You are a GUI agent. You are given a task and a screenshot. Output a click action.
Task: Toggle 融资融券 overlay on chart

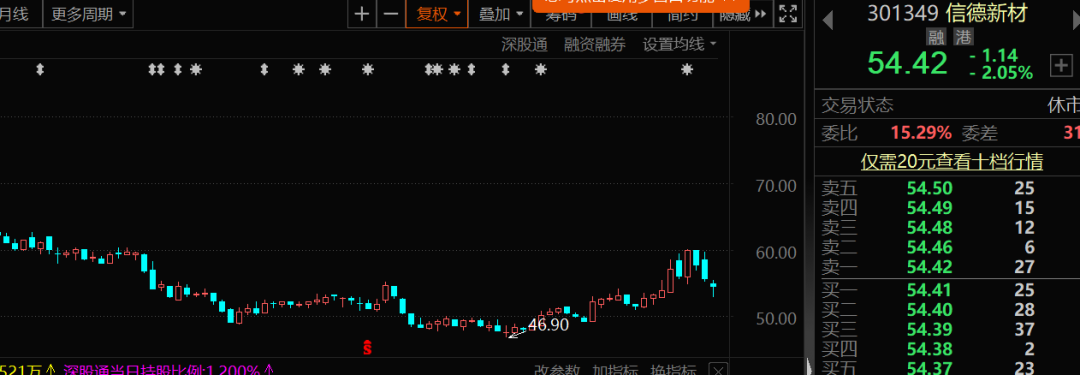coord(595,45)
